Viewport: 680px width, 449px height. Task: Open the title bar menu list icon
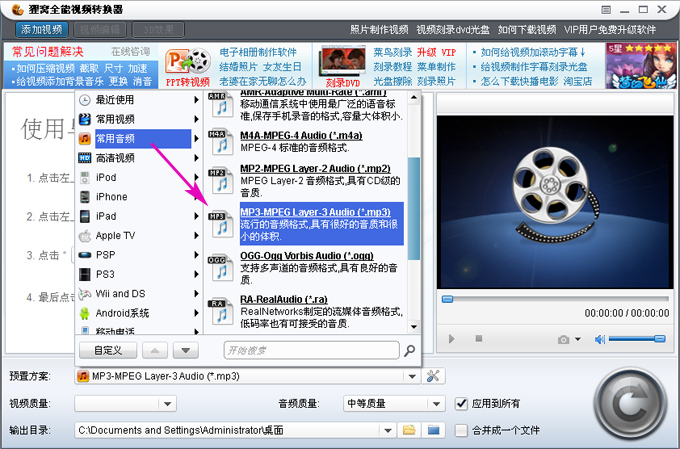pyautogui.click(x=606, y=10)
